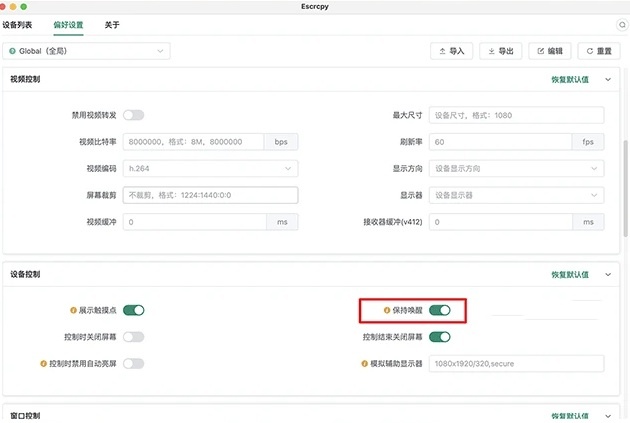Click the bps unit label
The image size is (630, 423).
pyautogui.click(x=281, y=142)
